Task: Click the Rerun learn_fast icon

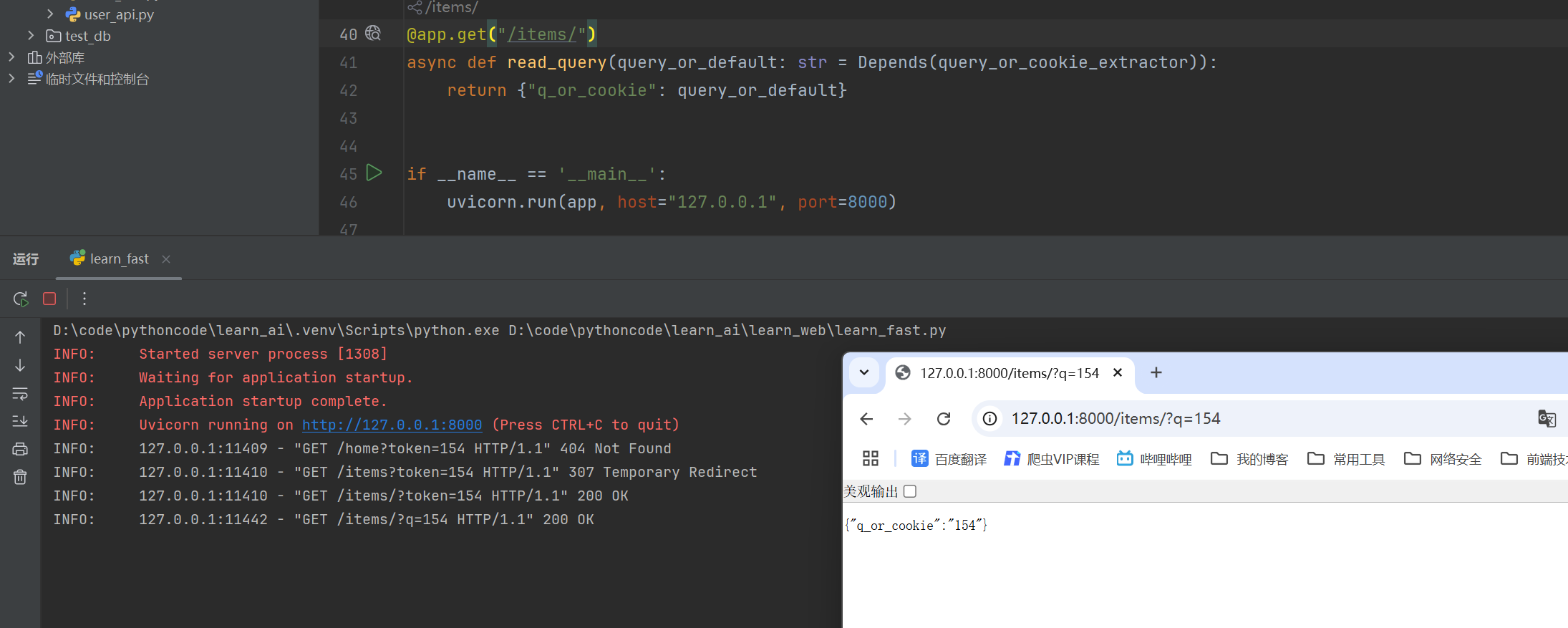Action: 21,299
